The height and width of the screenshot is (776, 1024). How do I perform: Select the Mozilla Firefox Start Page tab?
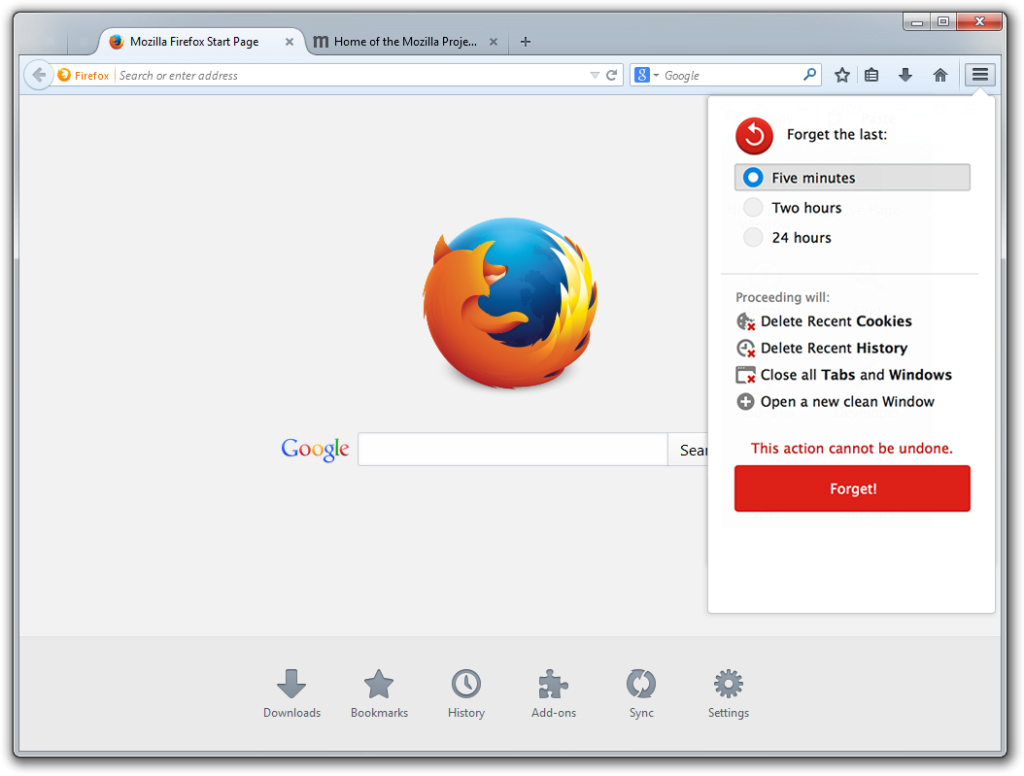[x=194, y=42]
